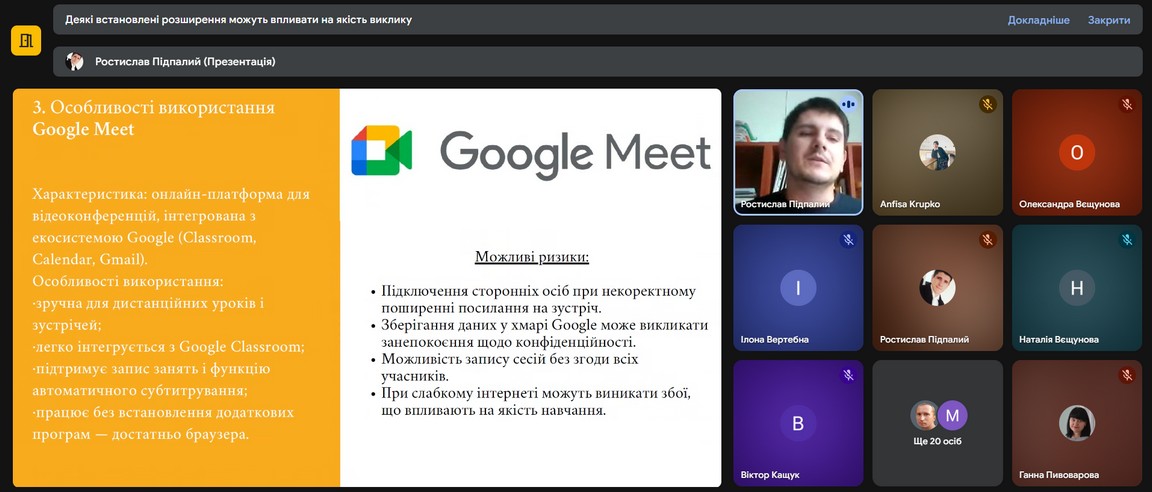This screenshot has width=1152, height=492.
Task: Click the muted mic icon on Anfisa Krupko's tile
Action: [987, 105]
